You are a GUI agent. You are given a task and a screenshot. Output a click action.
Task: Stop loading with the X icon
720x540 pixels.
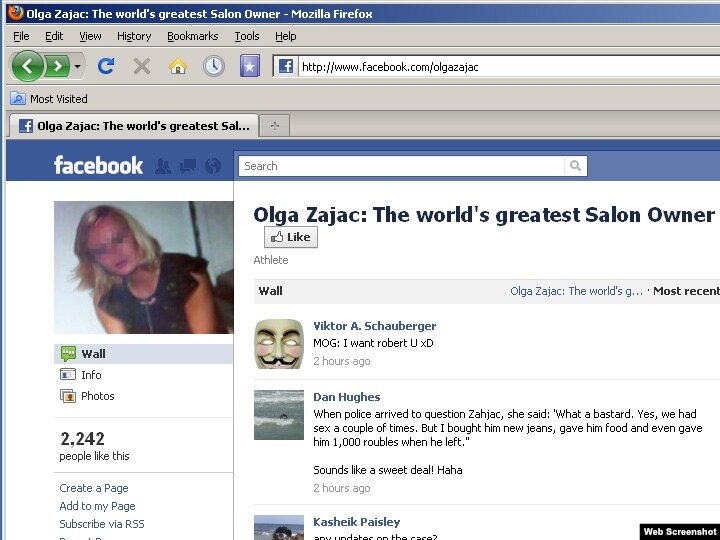pyautogui.click(x=142, y=67)
